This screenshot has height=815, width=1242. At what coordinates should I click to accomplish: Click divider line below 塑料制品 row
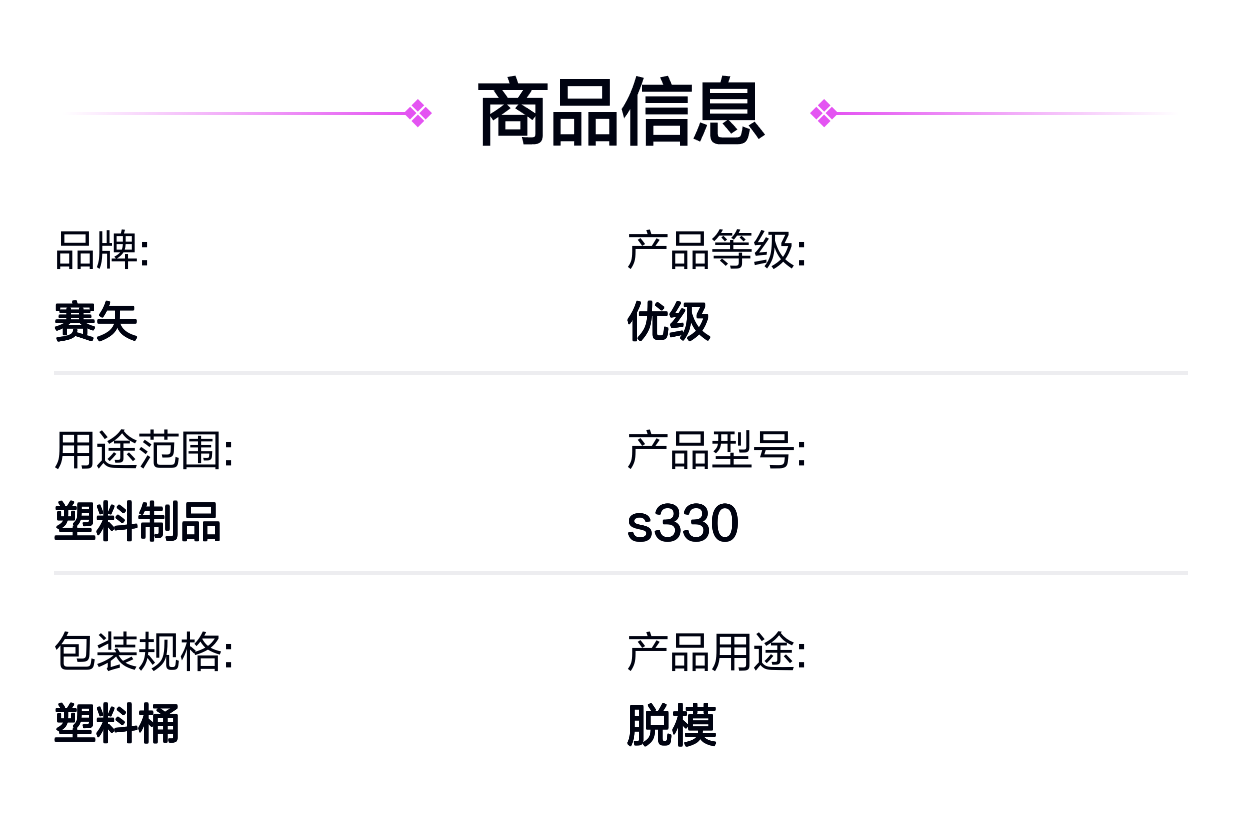tap(621, 573)
